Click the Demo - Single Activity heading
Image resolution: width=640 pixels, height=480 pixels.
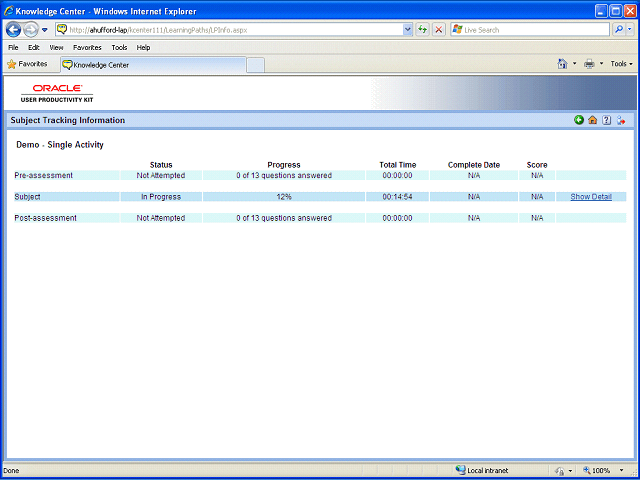[x=60, y=145]
